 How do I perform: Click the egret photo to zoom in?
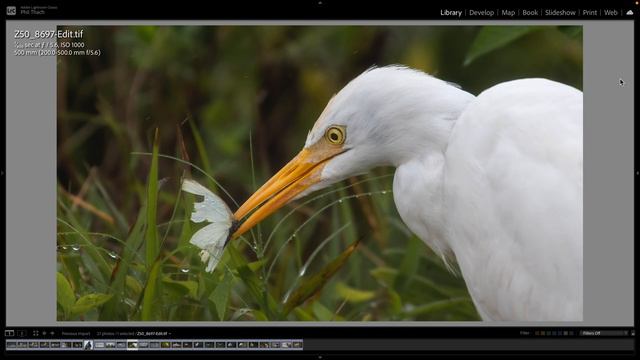320,173
